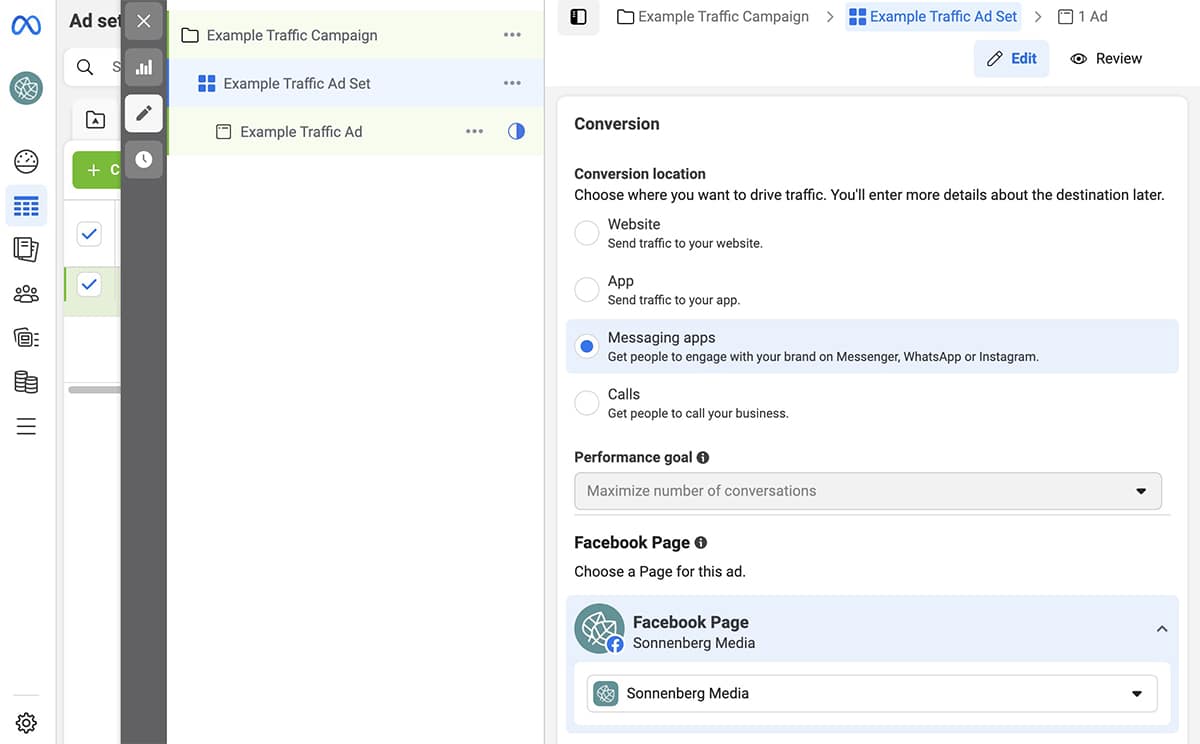The width and height of the screenshot is (1200, 744).
Task: Choose the Calls conversion location option
Action: point(587,403)
